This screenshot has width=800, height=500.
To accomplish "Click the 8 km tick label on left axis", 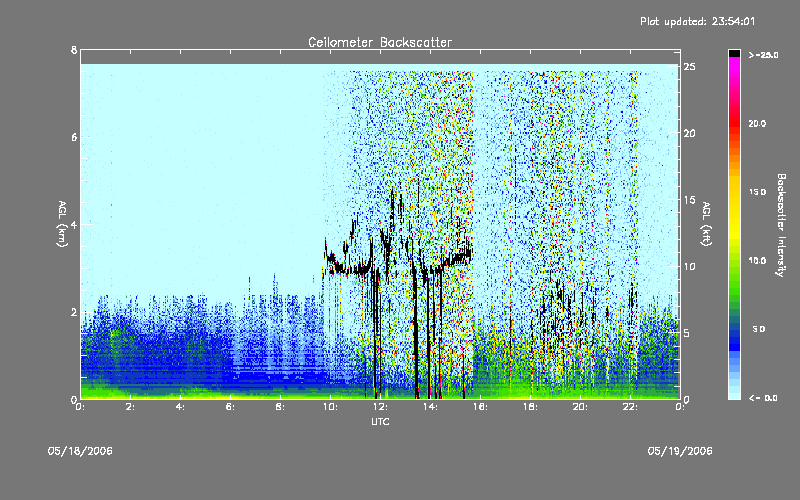I will point(74,50).
